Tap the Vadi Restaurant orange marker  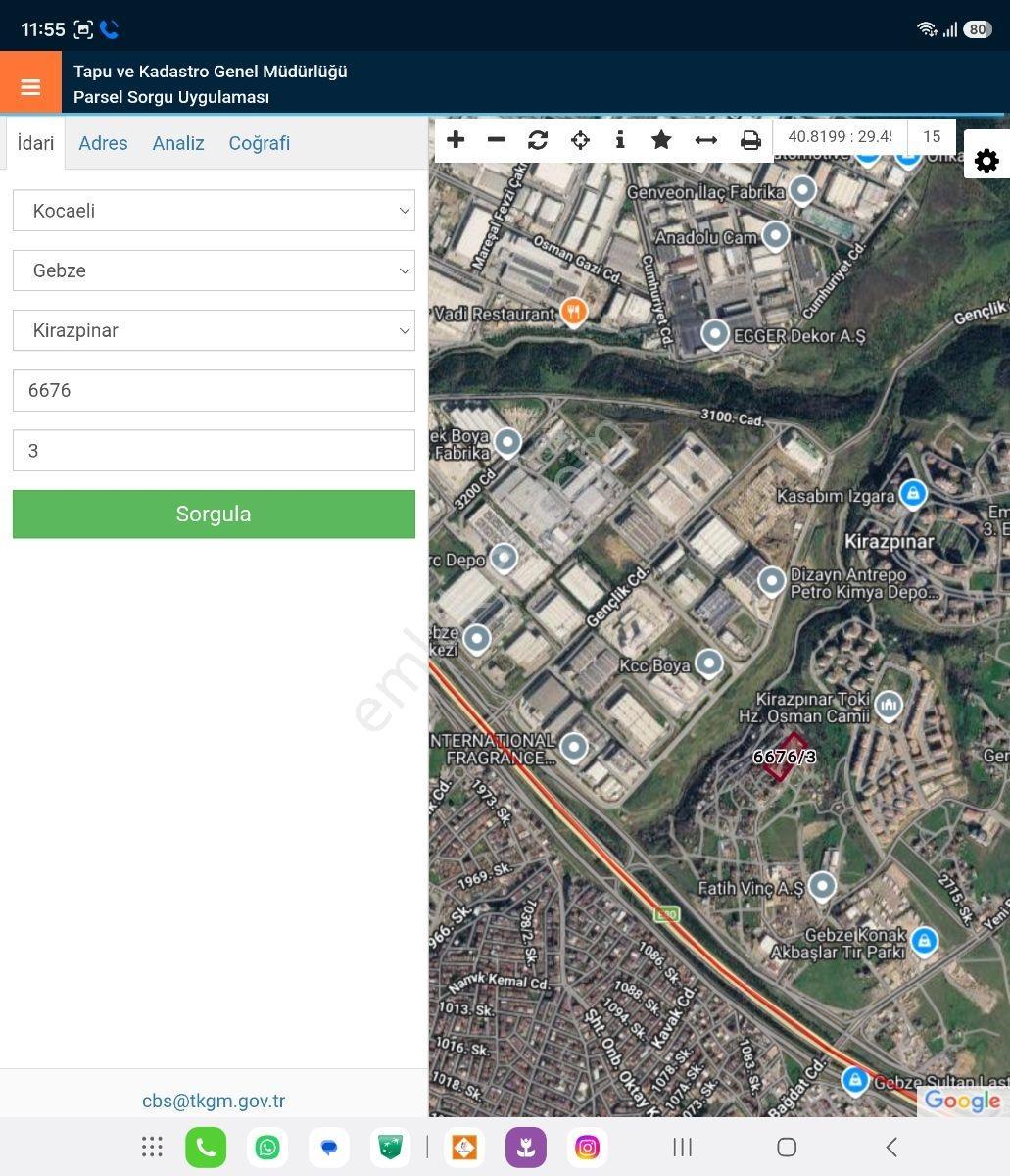(x=574, y=312)
